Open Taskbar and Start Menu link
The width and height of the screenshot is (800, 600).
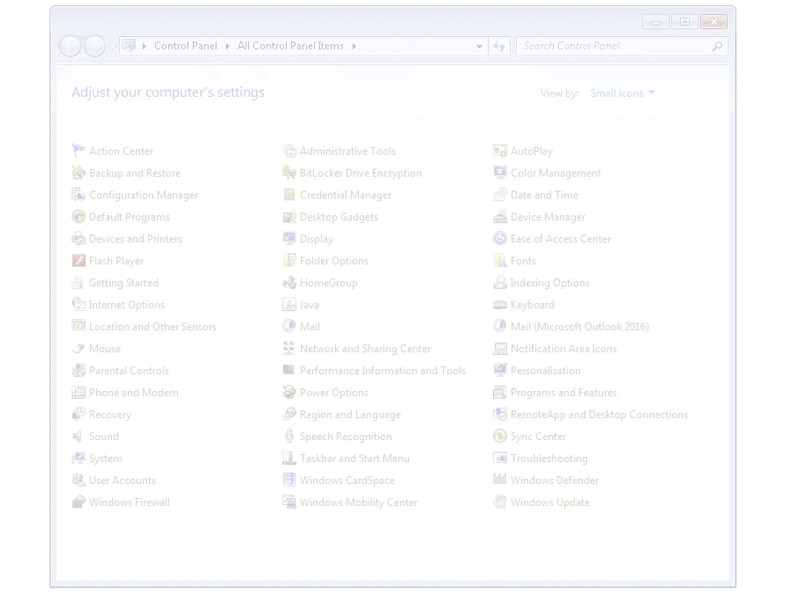click(355, 458)
